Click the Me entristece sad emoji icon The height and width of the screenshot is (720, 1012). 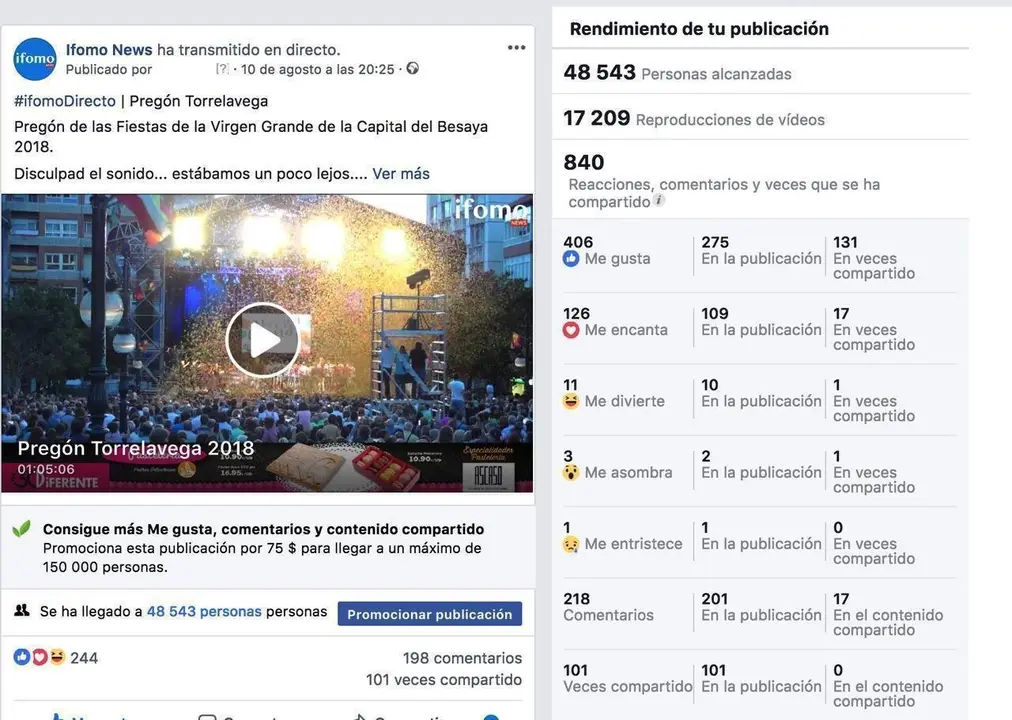coord(571,545)
